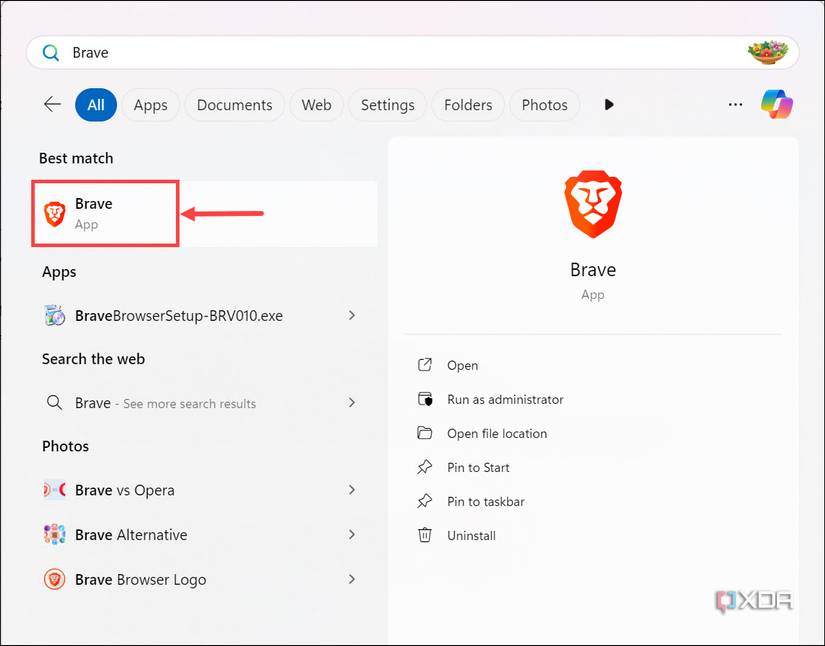Viewport: 825px width, 646px height.
Task: Expand BraveBrowserSetup-BRV010.exe chevron
Action: (352, 315)
